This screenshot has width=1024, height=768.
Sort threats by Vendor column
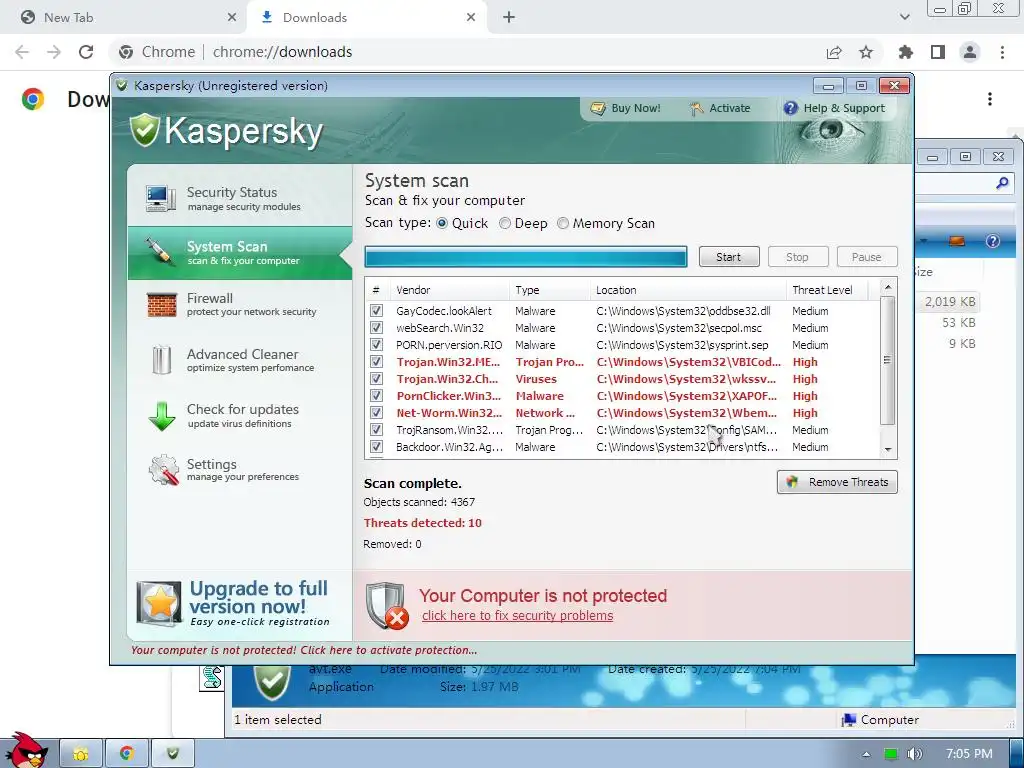[449, 290]
